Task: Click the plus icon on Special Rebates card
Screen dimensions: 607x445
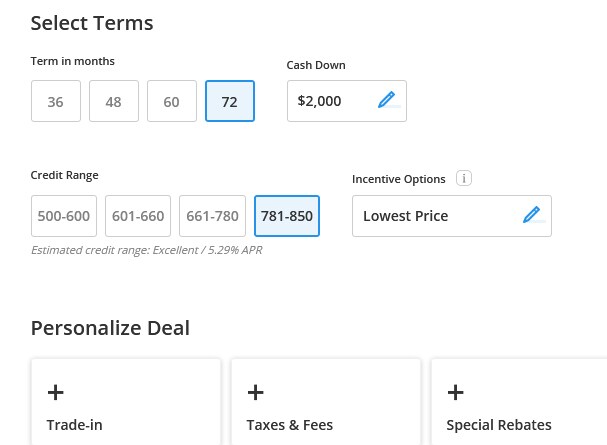Action: pyautogui.click(x=456, y=392)
